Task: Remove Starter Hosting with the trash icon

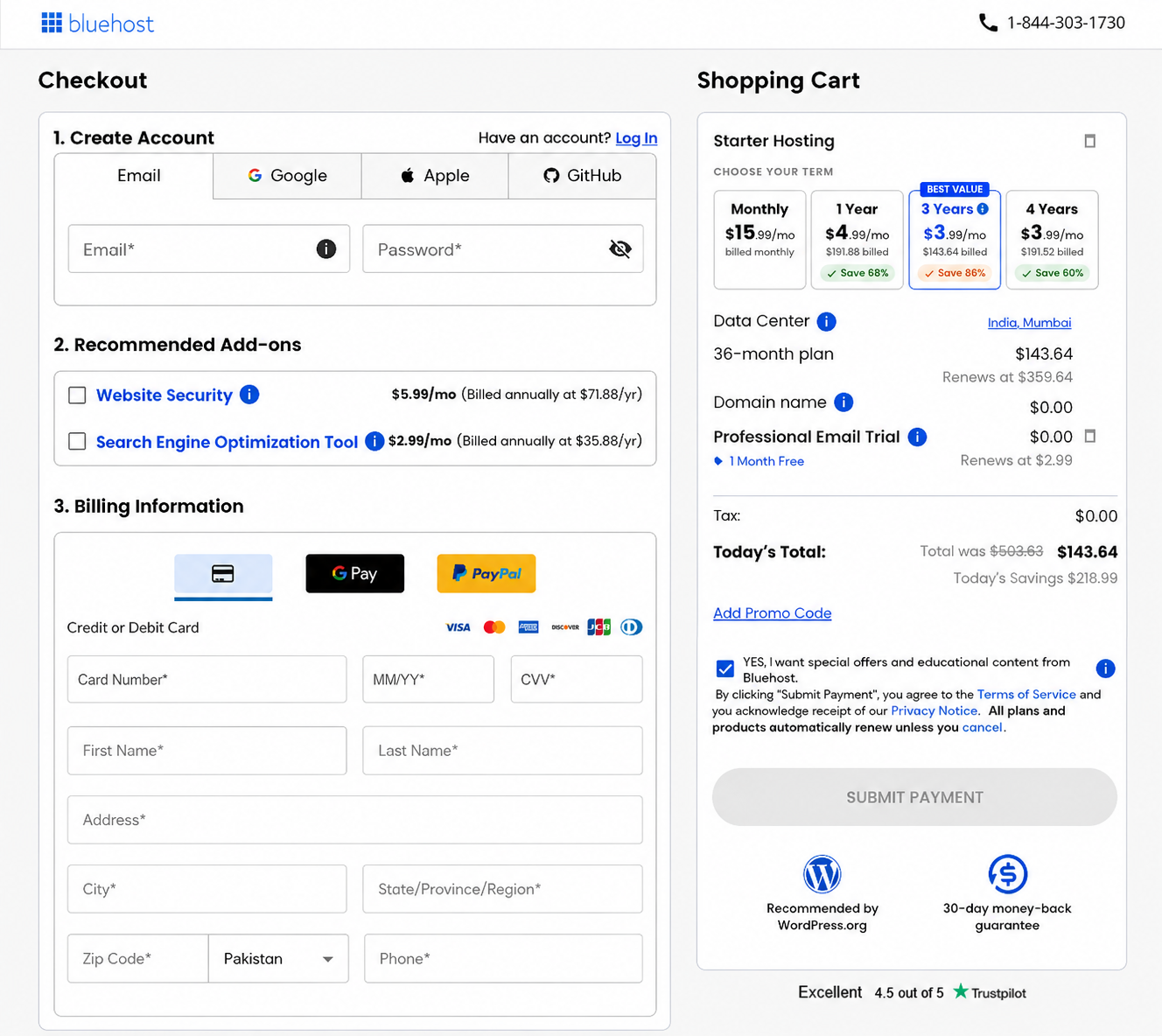Action: (1090, 141)
